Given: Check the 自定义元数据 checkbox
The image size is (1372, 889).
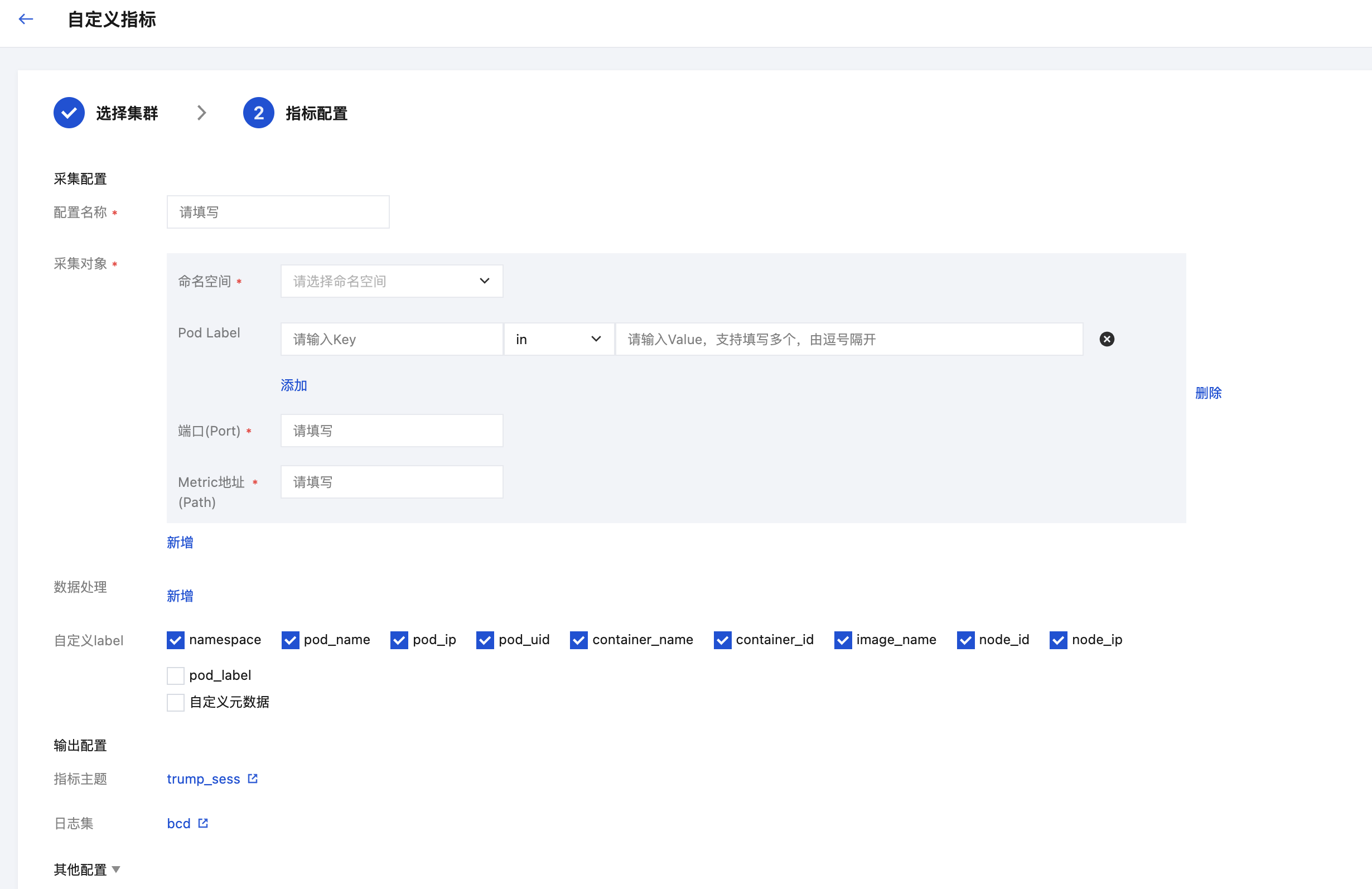Looking at the screenshot, I should pyautogui.click(x=175, y=702).
